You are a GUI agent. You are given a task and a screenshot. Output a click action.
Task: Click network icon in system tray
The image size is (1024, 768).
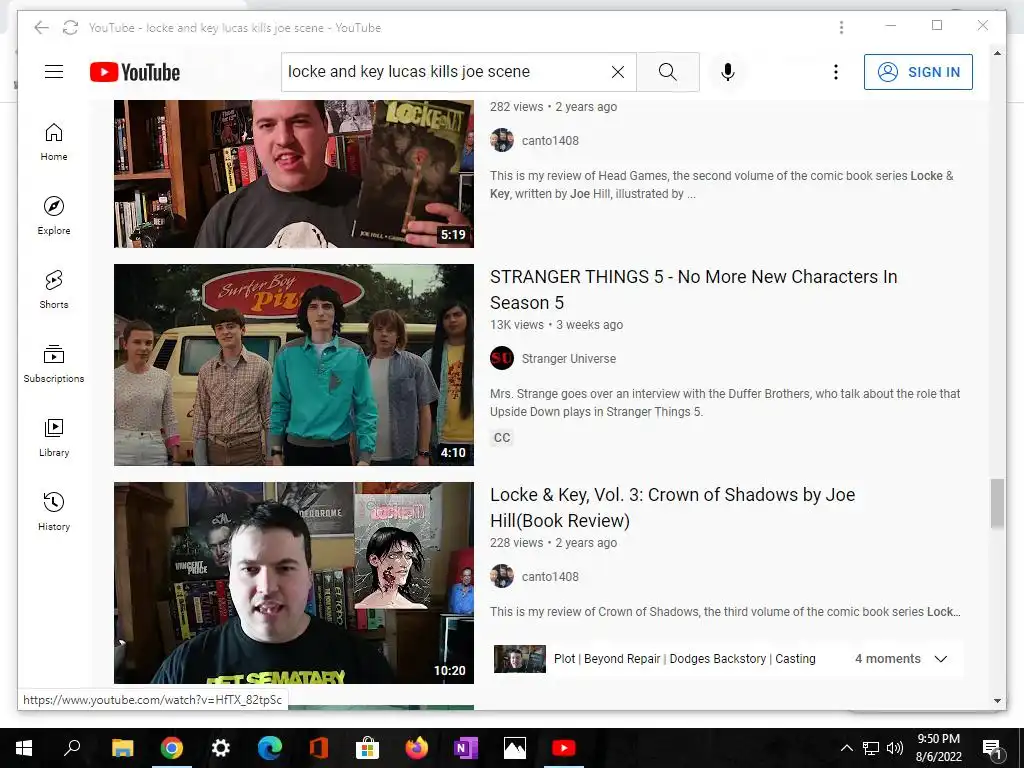871,748
